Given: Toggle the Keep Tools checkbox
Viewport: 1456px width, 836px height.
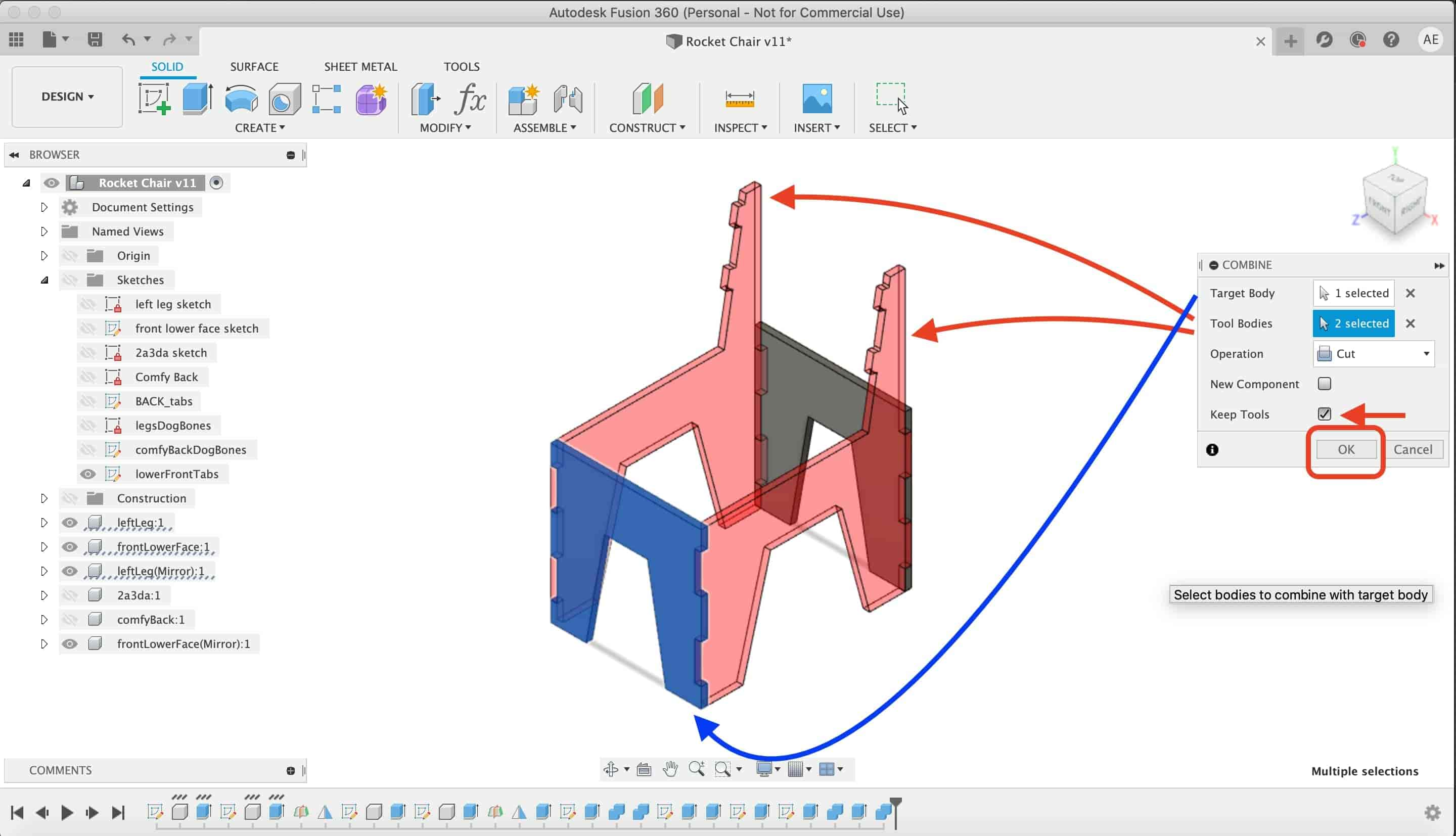Looking at the screenshot, I should [x=1325, y=414].
